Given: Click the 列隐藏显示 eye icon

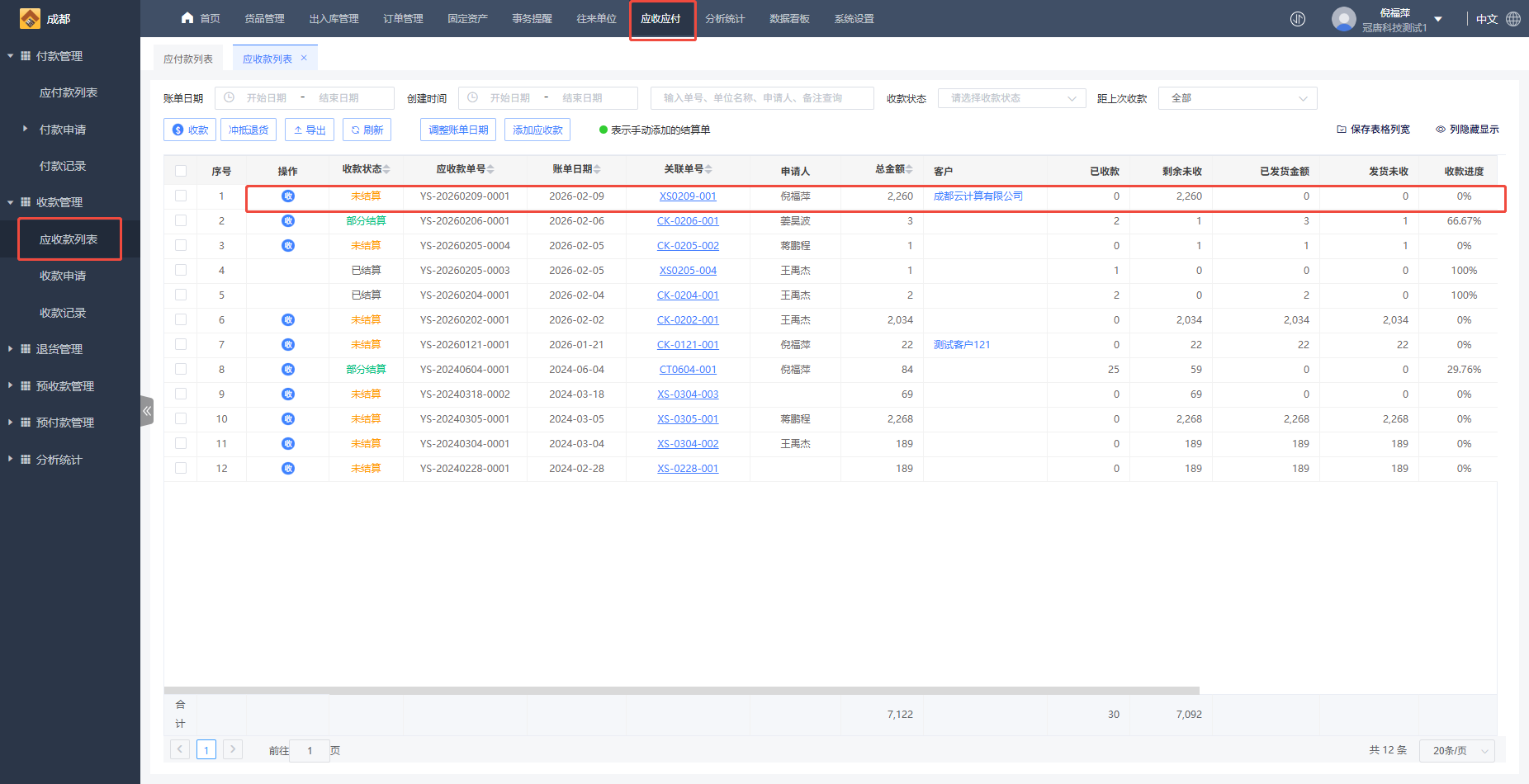Looking at the screenshot, I should coord(1440,130).
